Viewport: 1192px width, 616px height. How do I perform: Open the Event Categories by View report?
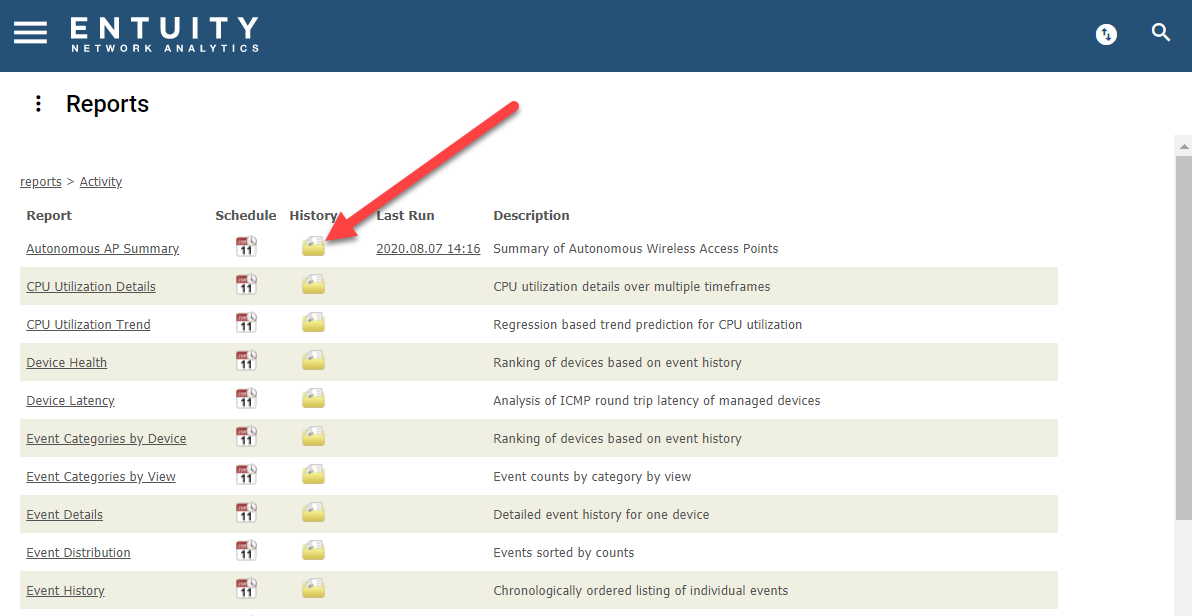click(x=101, y=477)
